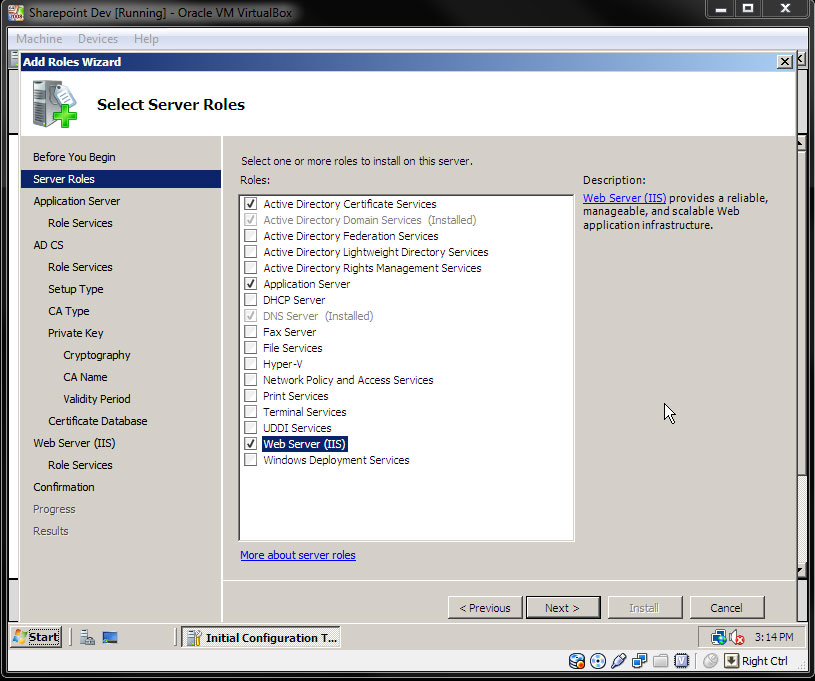Check Active Directory Rights Management Services
This screenshot has height=681, width=815.
251,268
